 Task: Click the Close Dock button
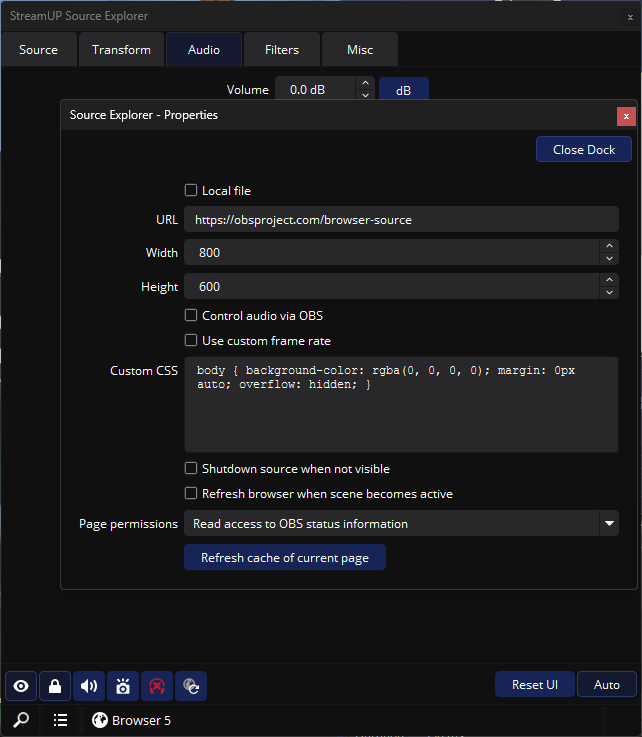point(584,149)
